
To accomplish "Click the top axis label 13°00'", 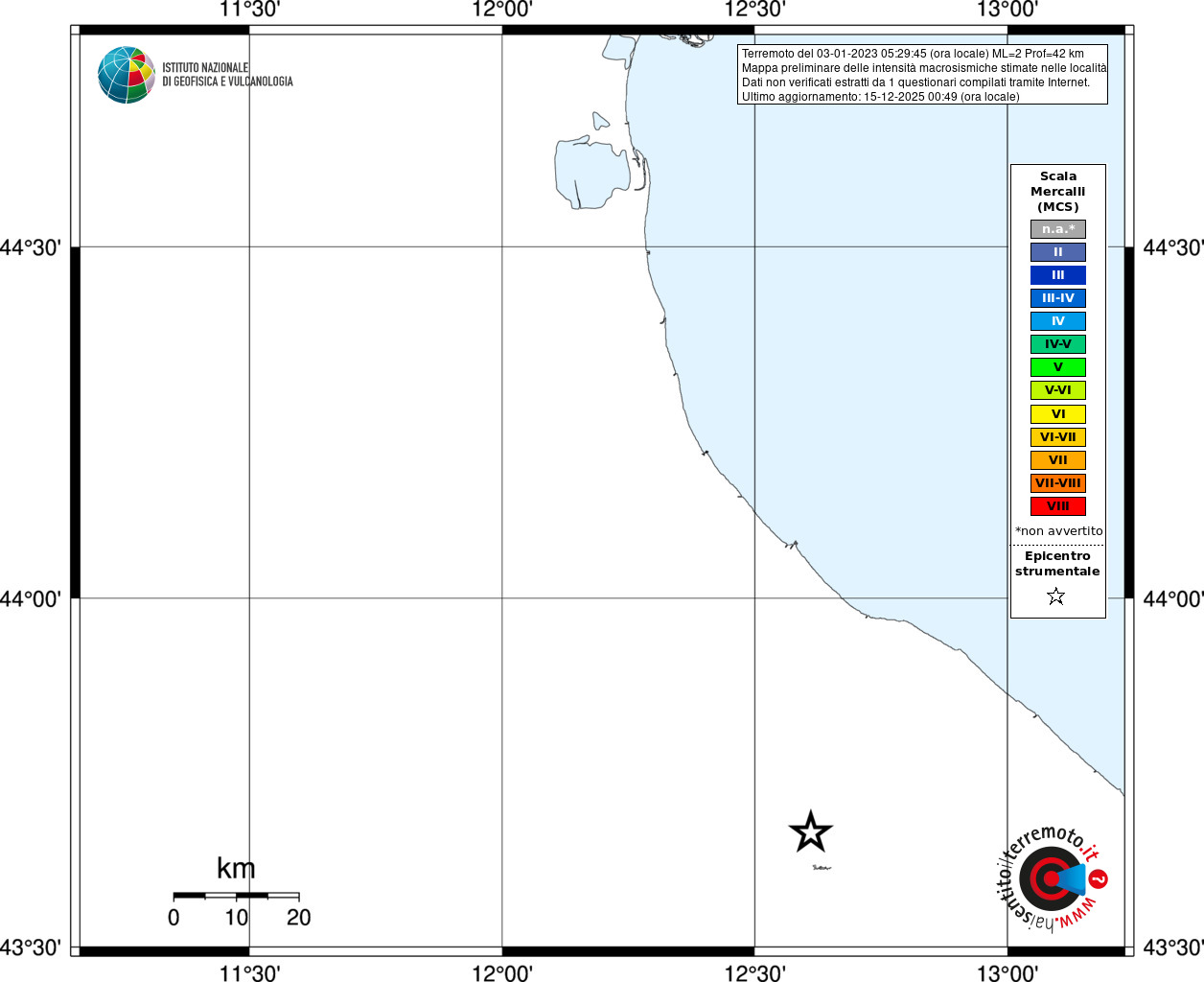I will click(1007, 10).
